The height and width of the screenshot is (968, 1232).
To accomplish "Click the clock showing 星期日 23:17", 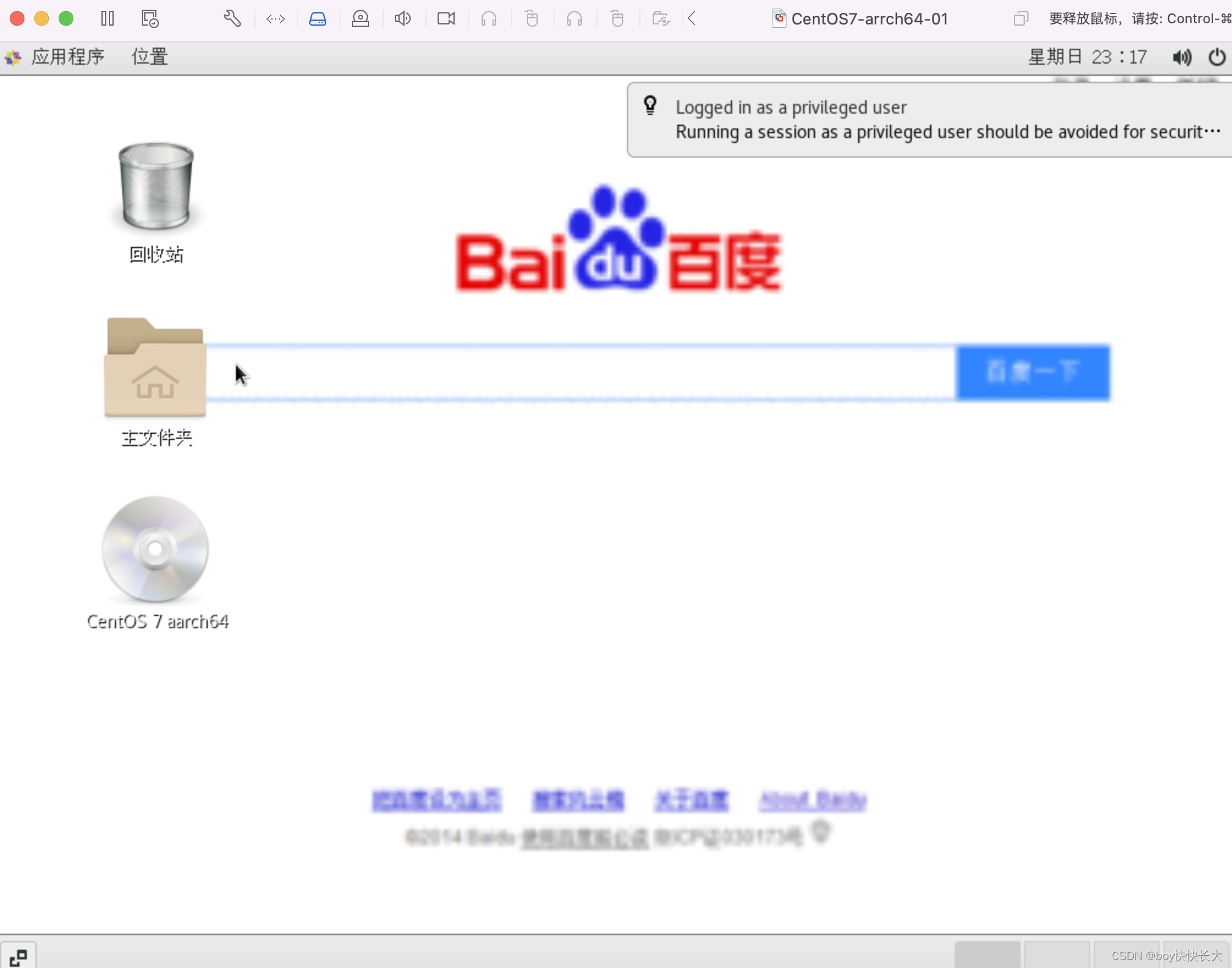I will (1088, 57).
